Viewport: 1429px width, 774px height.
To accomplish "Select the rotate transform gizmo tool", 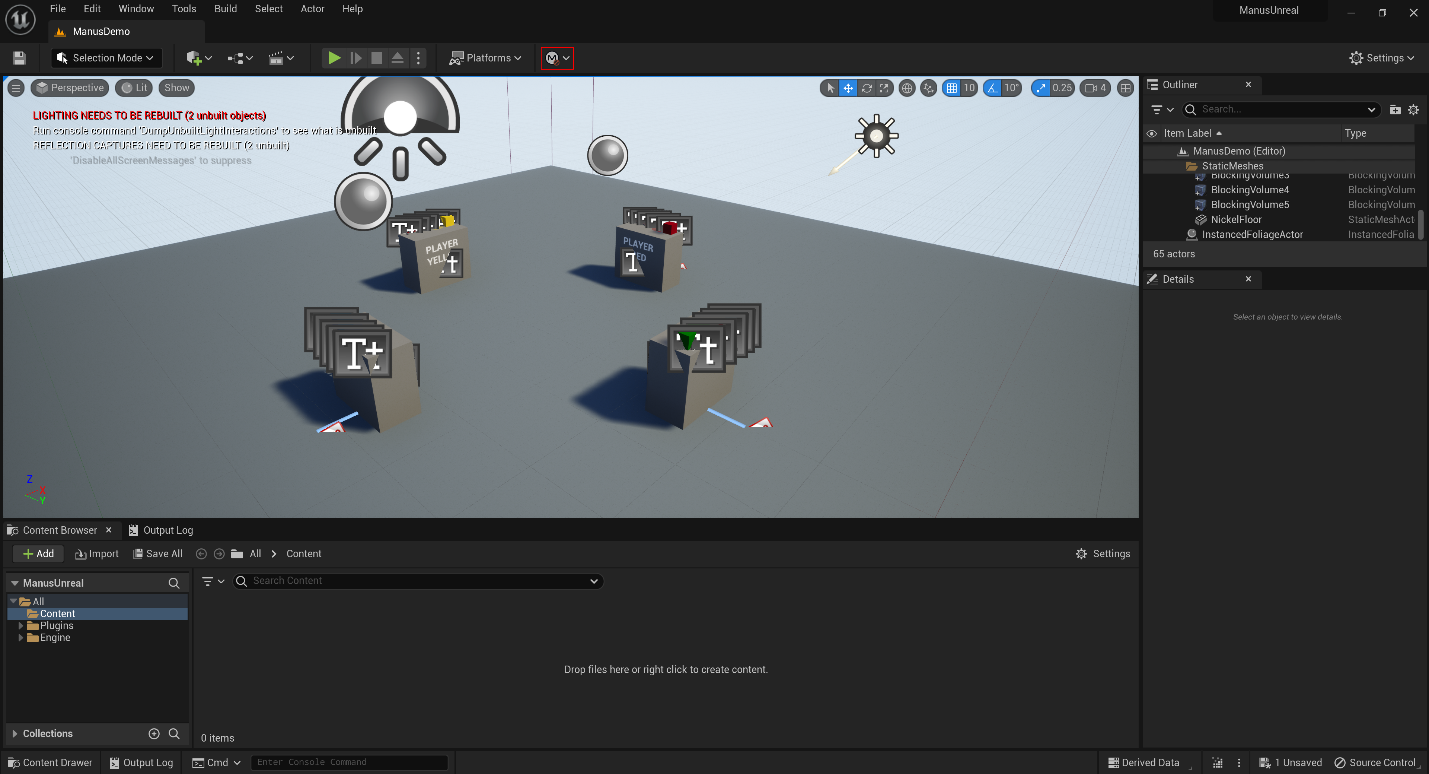I will pos(867,88).
